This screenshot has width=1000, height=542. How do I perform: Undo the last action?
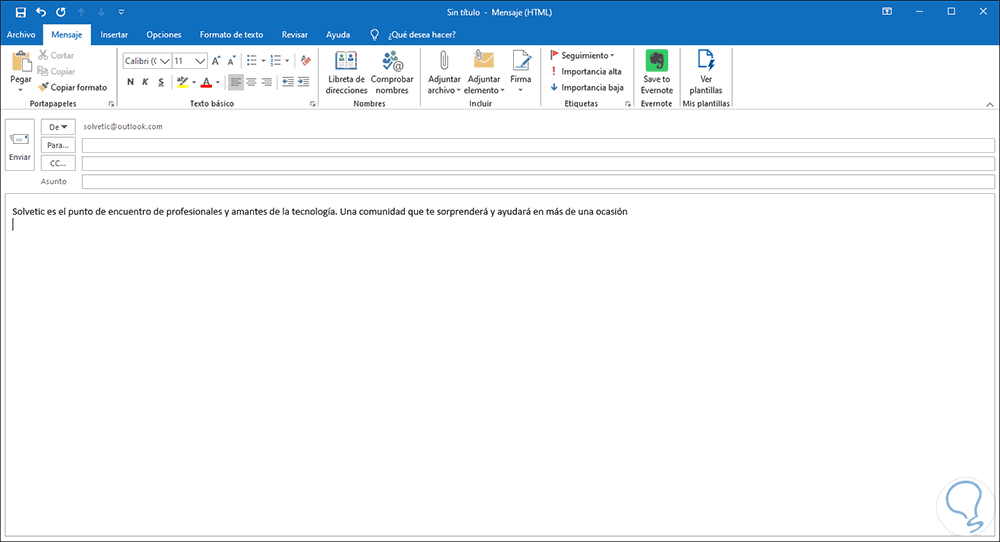[41, 12]
